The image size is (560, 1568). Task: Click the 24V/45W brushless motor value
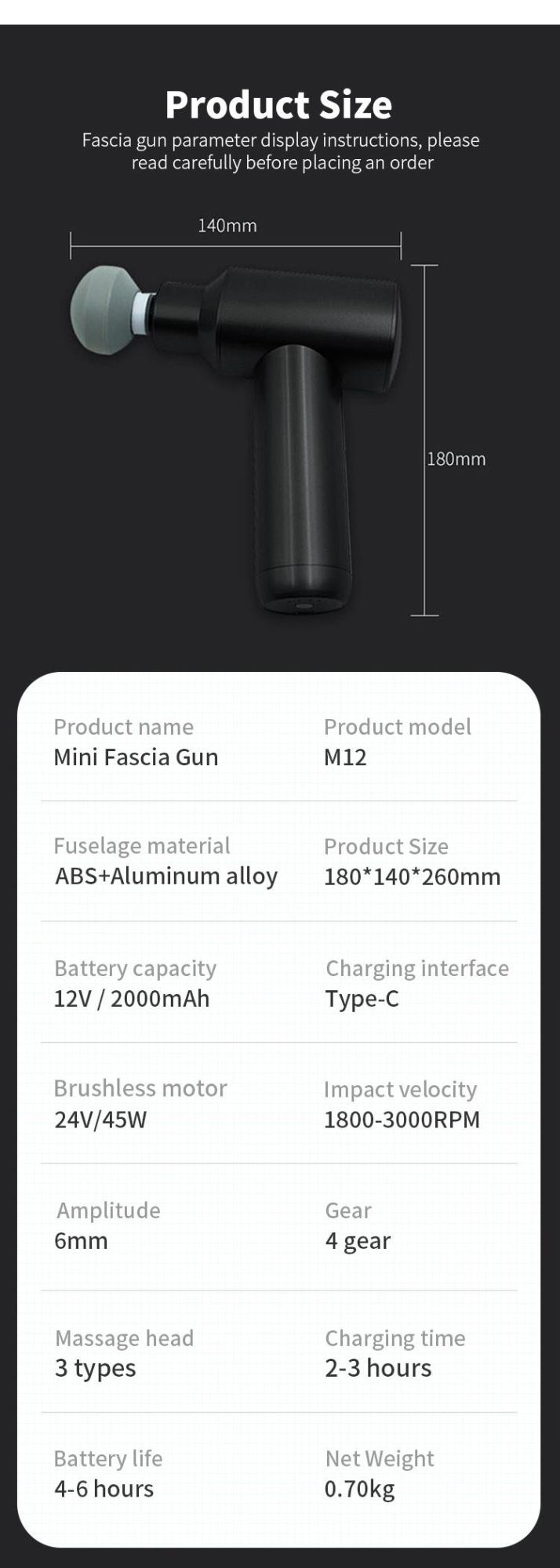(x=100, y=1120)
